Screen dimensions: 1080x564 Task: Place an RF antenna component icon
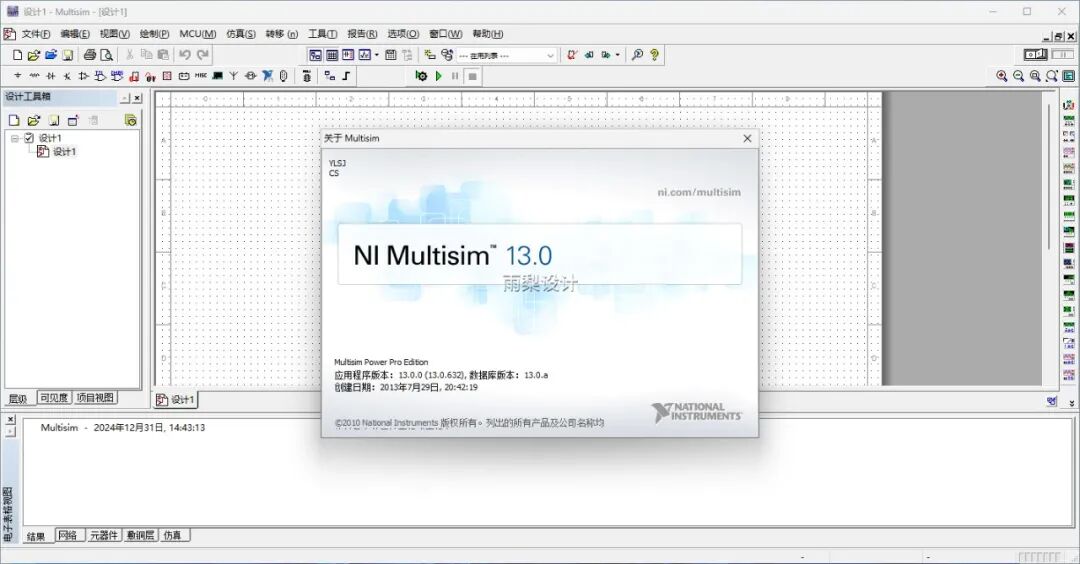(x=233, y=76)
